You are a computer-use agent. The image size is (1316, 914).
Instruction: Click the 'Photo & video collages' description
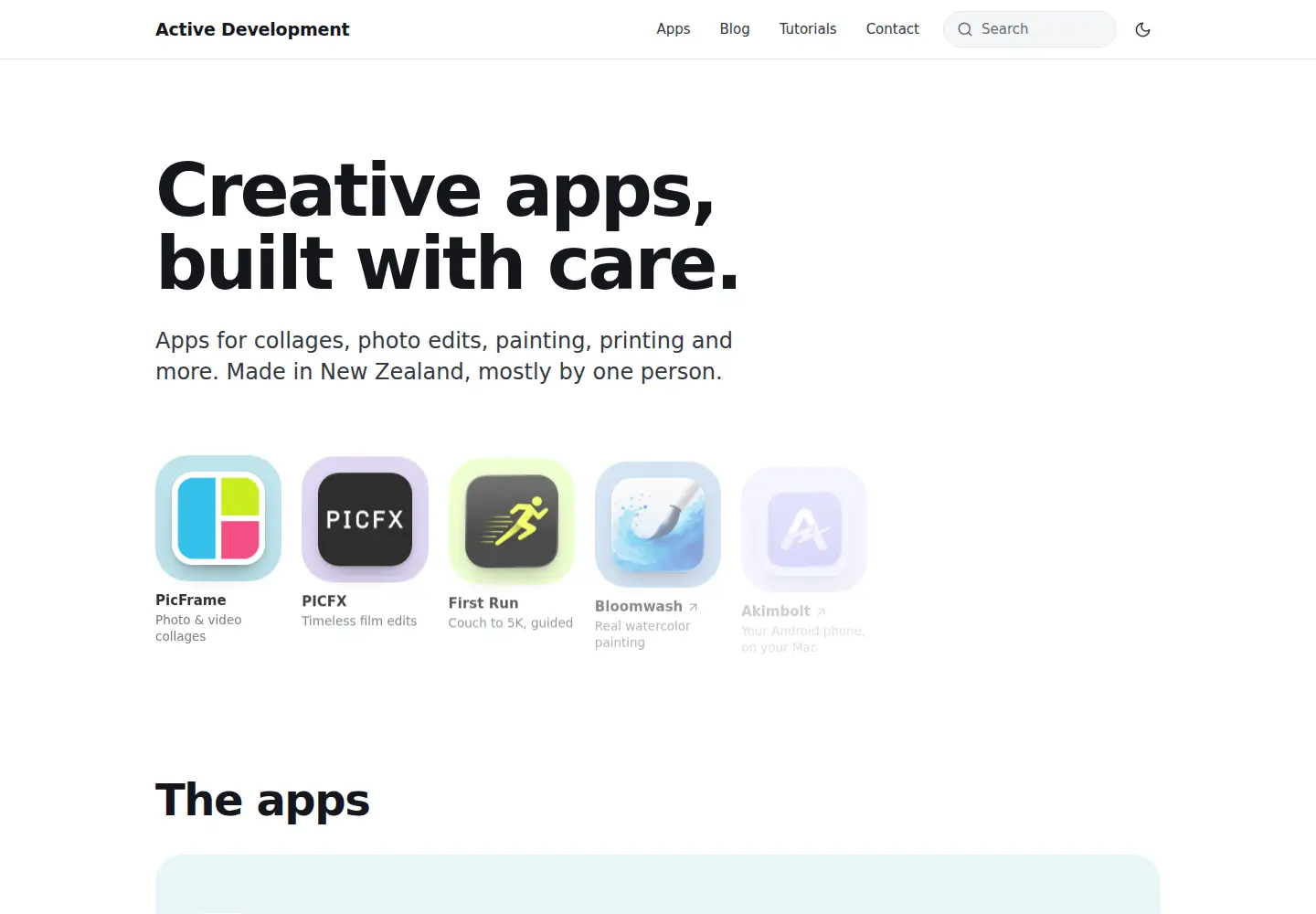(x=198, y=628)
